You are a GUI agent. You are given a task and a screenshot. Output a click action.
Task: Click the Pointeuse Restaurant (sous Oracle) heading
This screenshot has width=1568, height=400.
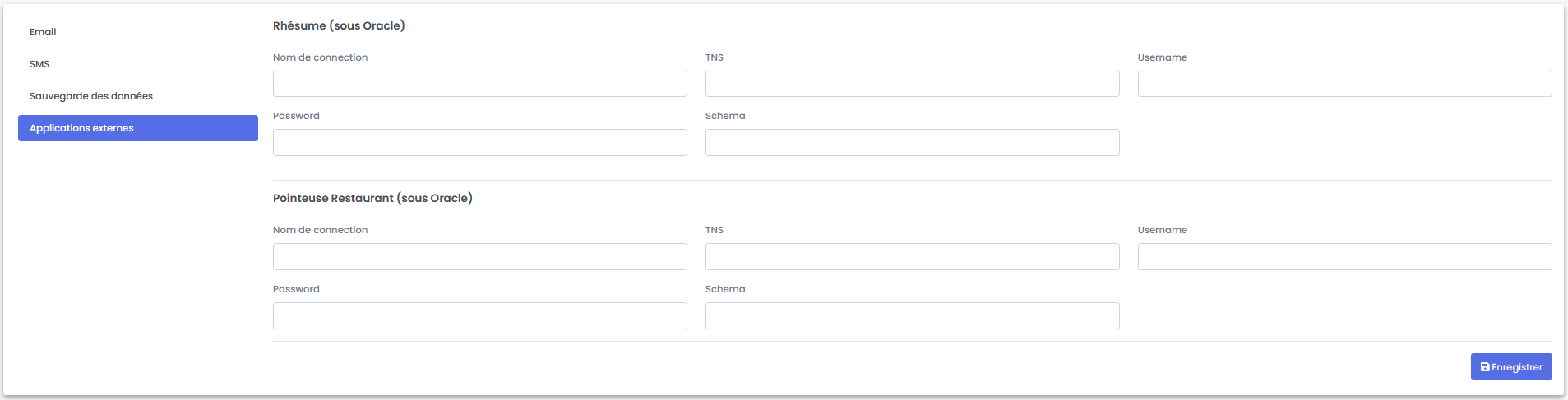(372, 198)
